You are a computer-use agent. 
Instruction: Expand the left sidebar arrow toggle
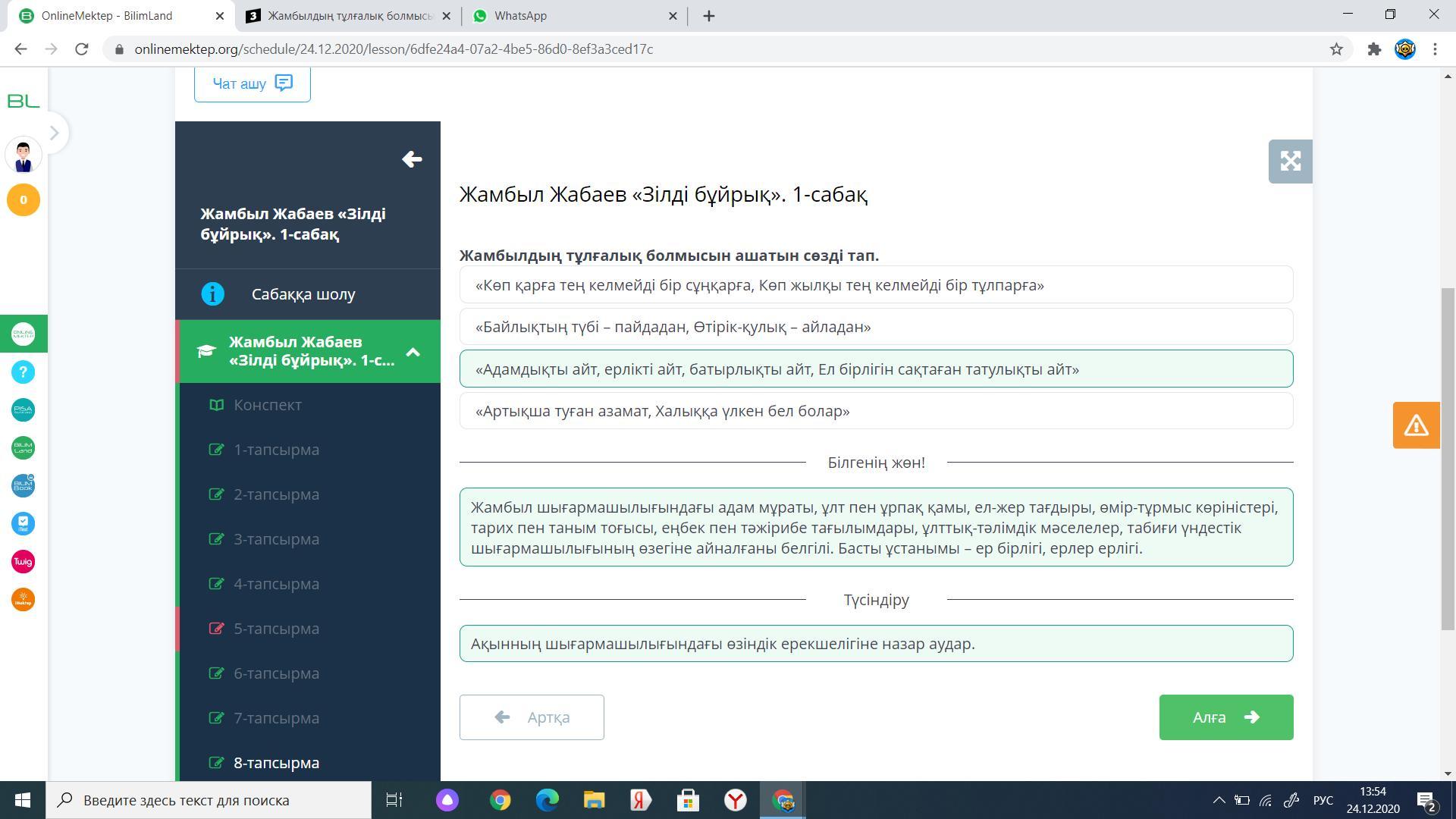pos(54,133)
